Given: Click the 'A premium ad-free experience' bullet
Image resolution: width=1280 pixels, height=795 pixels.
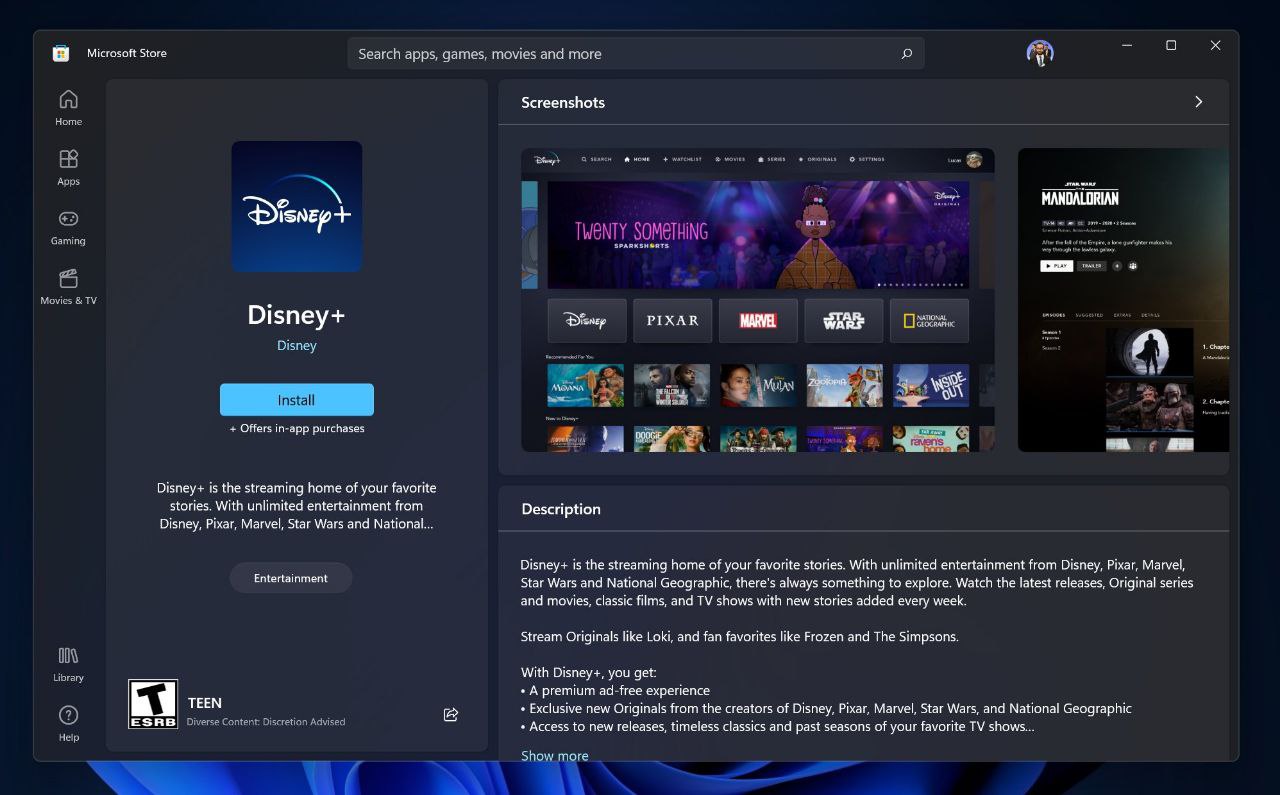Looking at the screenshot, I should click(x=615, y=690).
